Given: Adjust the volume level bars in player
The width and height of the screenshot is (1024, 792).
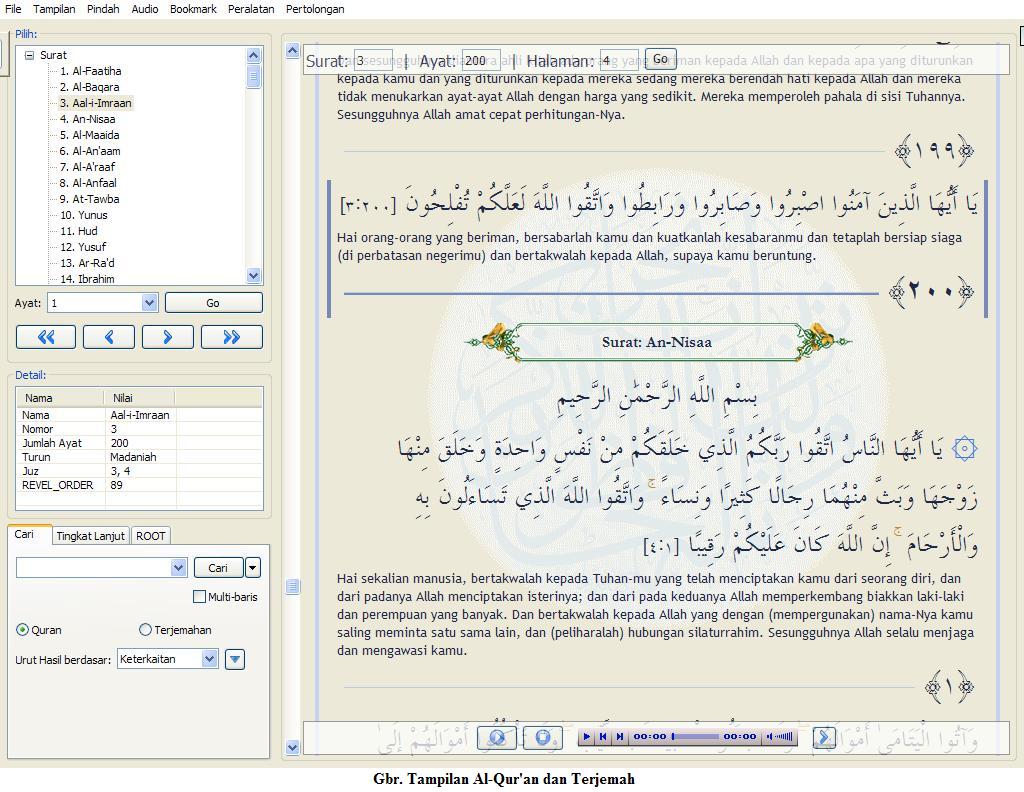Looking at the screenshot, I should tap(784, 737).
